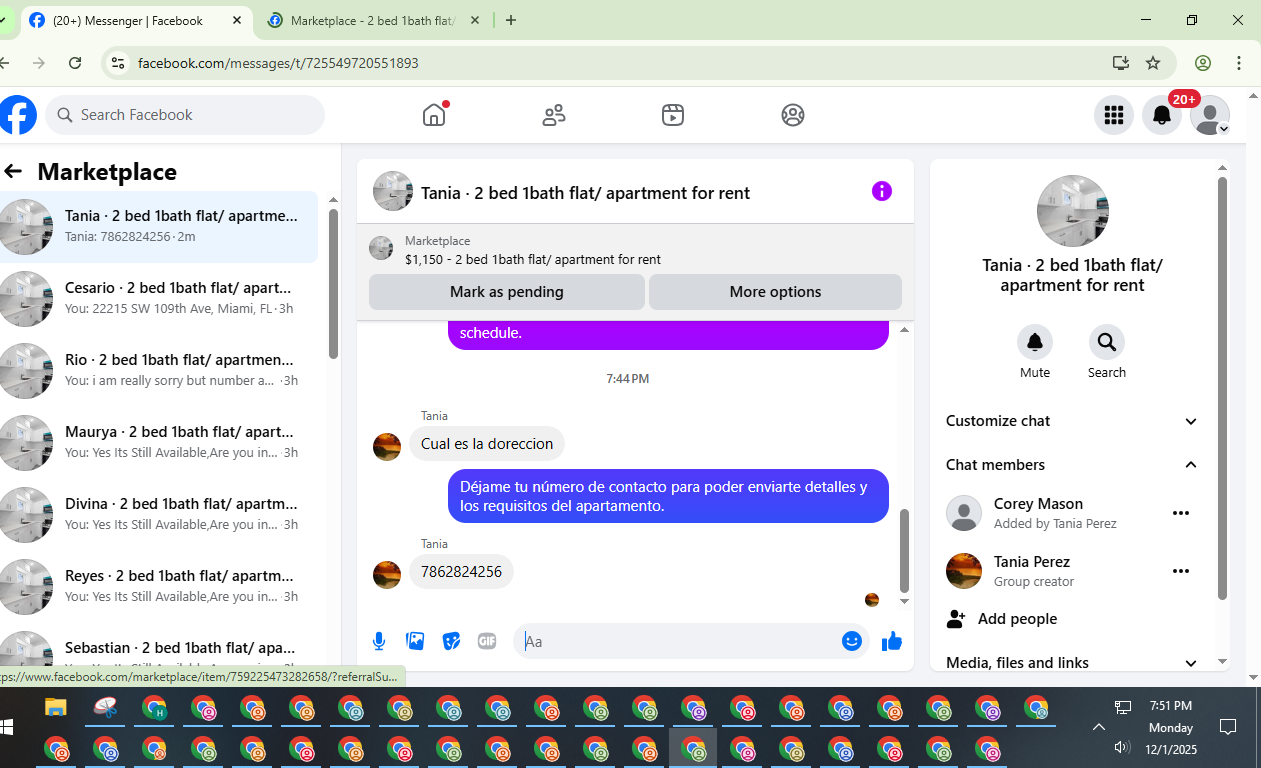Screen dimensions: 1261x768
Task: Click site information icon in address bar
Action: (x=117, y=63)
